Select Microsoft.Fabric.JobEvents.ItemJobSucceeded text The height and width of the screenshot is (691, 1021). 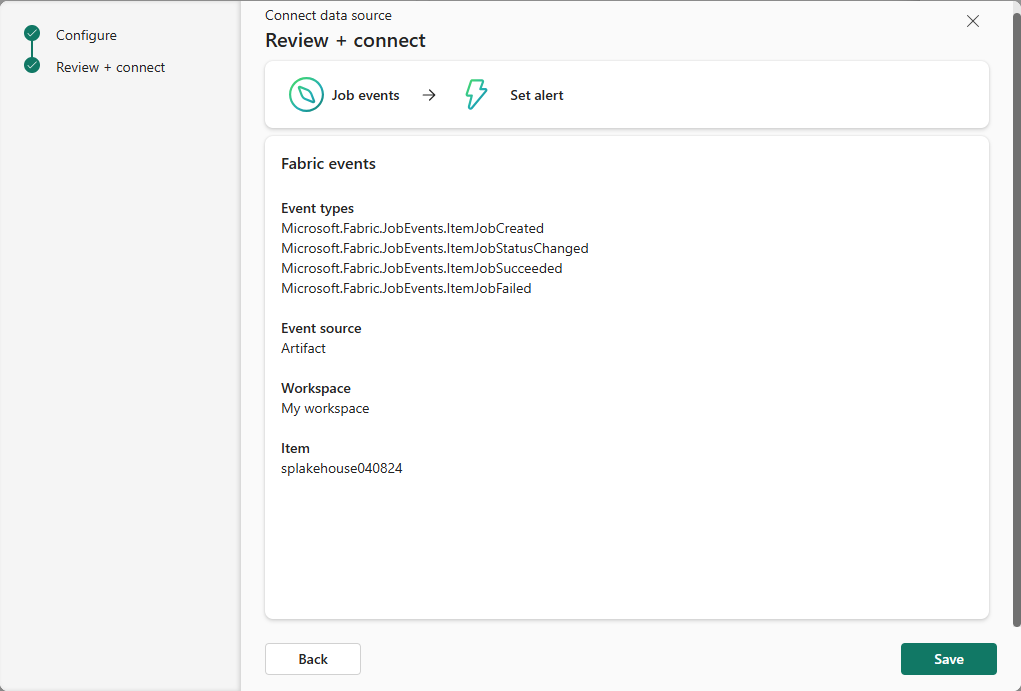422,268
